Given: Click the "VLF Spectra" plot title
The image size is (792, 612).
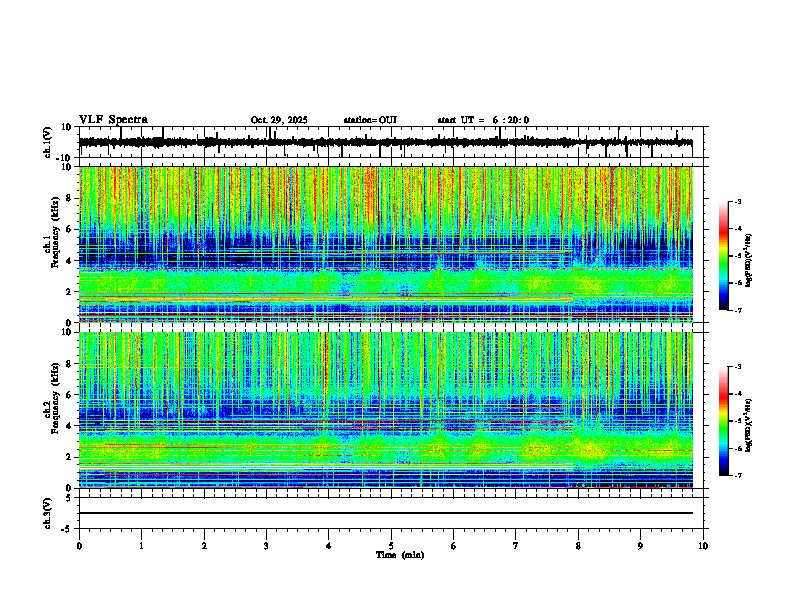Looking at the screenshot, I should pos(113,120).
